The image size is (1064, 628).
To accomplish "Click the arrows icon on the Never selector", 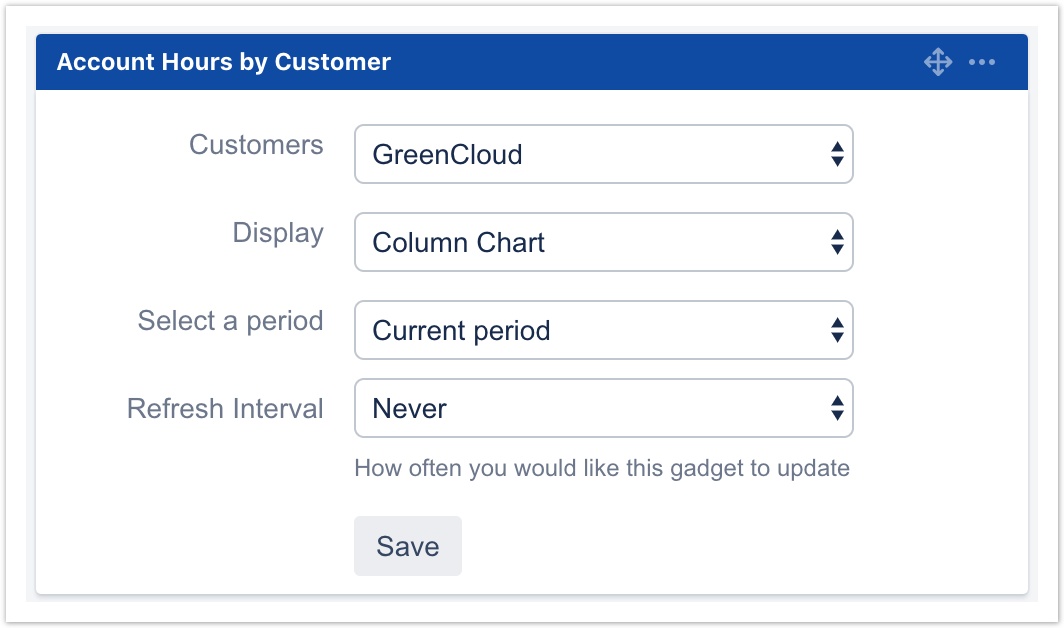I will coord(837,408).
